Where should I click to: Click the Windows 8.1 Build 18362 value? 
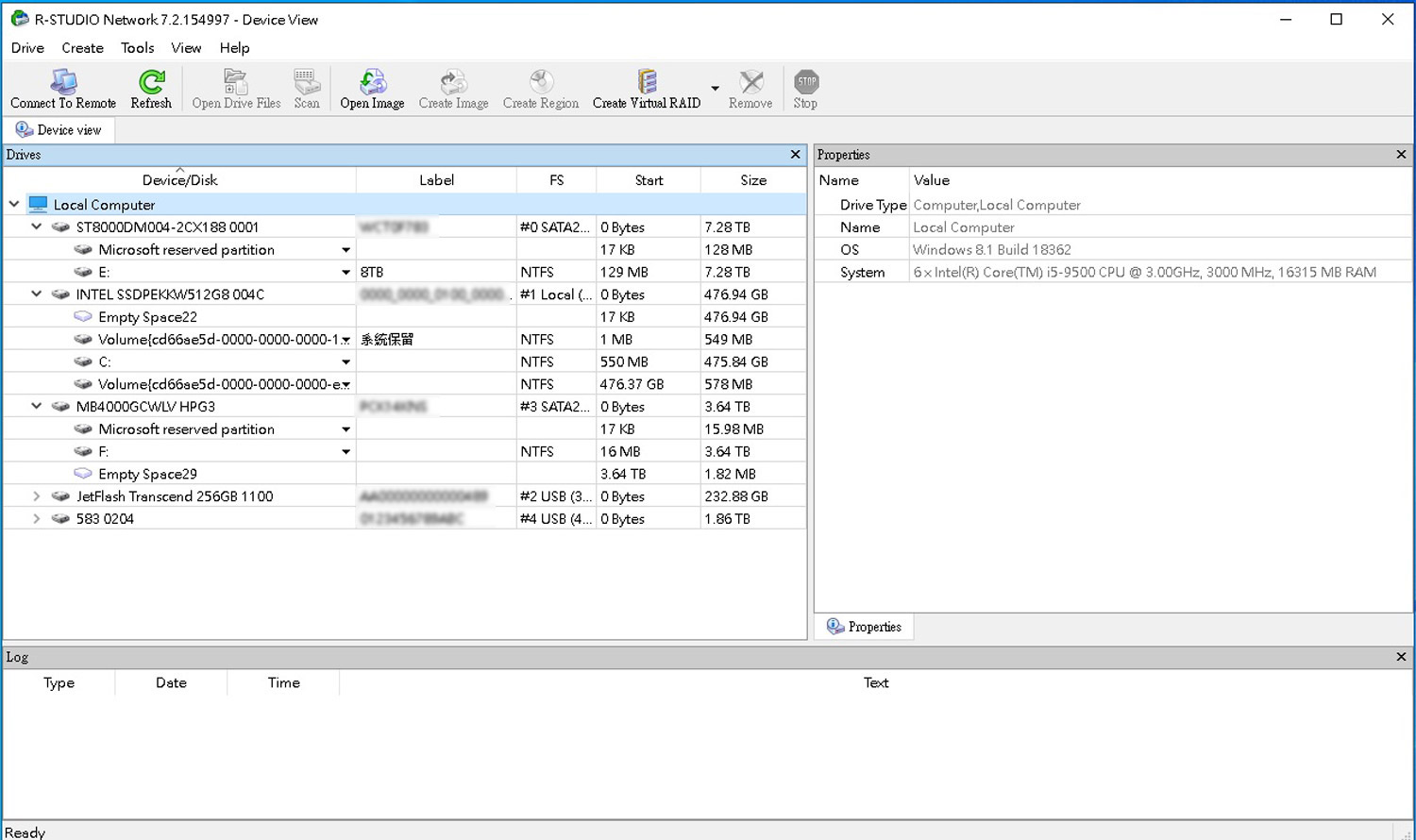coord(992,249)
